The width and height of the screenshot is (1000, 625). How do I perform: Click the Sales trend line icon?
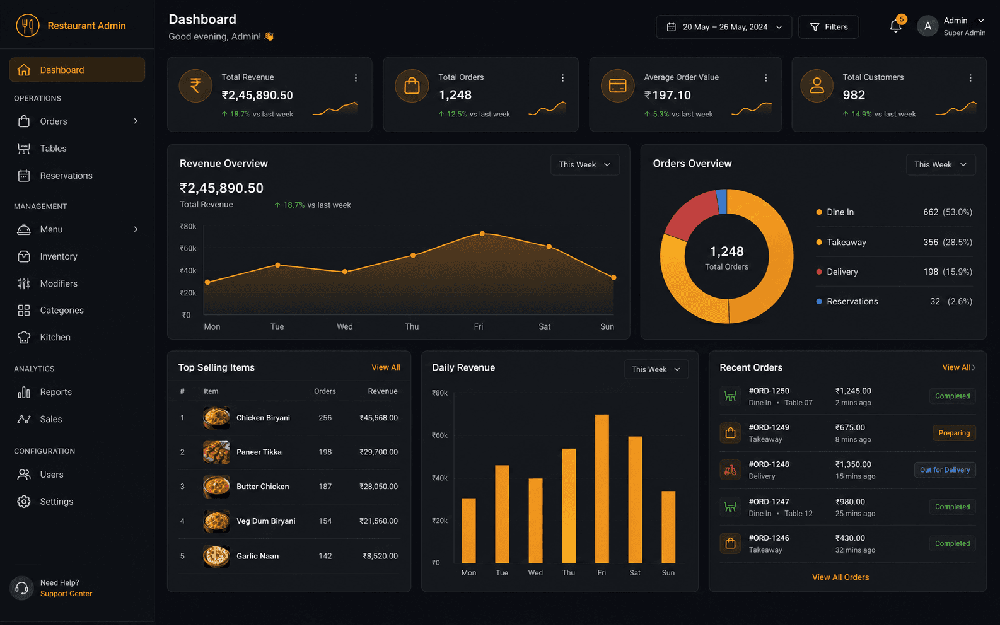[x=24, y=419]
